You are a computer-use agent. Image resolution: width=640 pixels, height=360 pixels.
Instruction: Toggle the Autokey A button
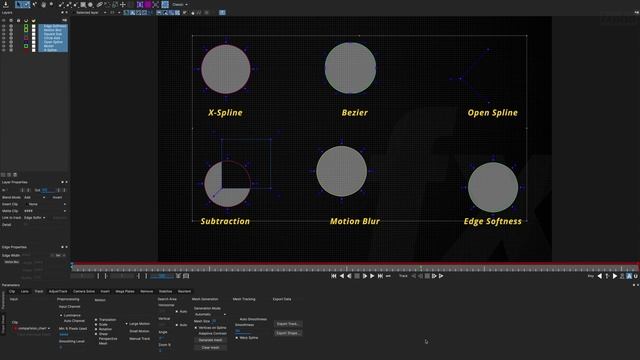[629, 276]
